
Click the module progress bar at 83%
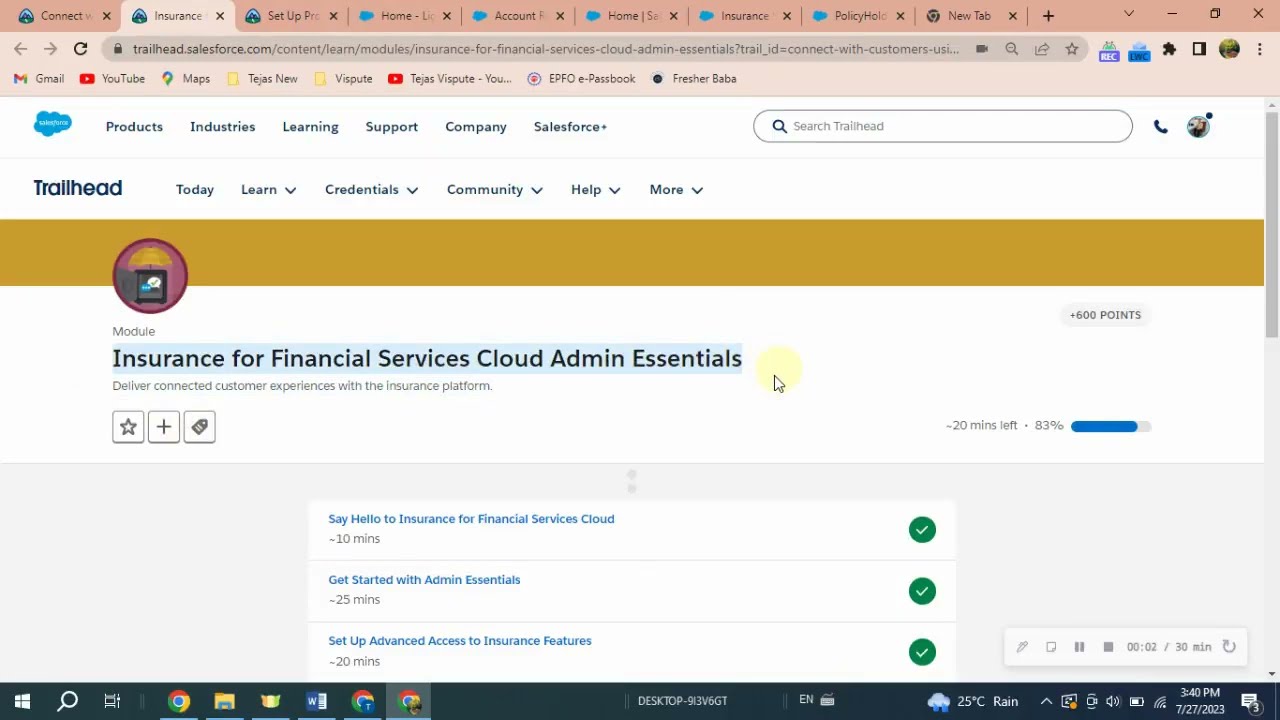(1110, 426)
